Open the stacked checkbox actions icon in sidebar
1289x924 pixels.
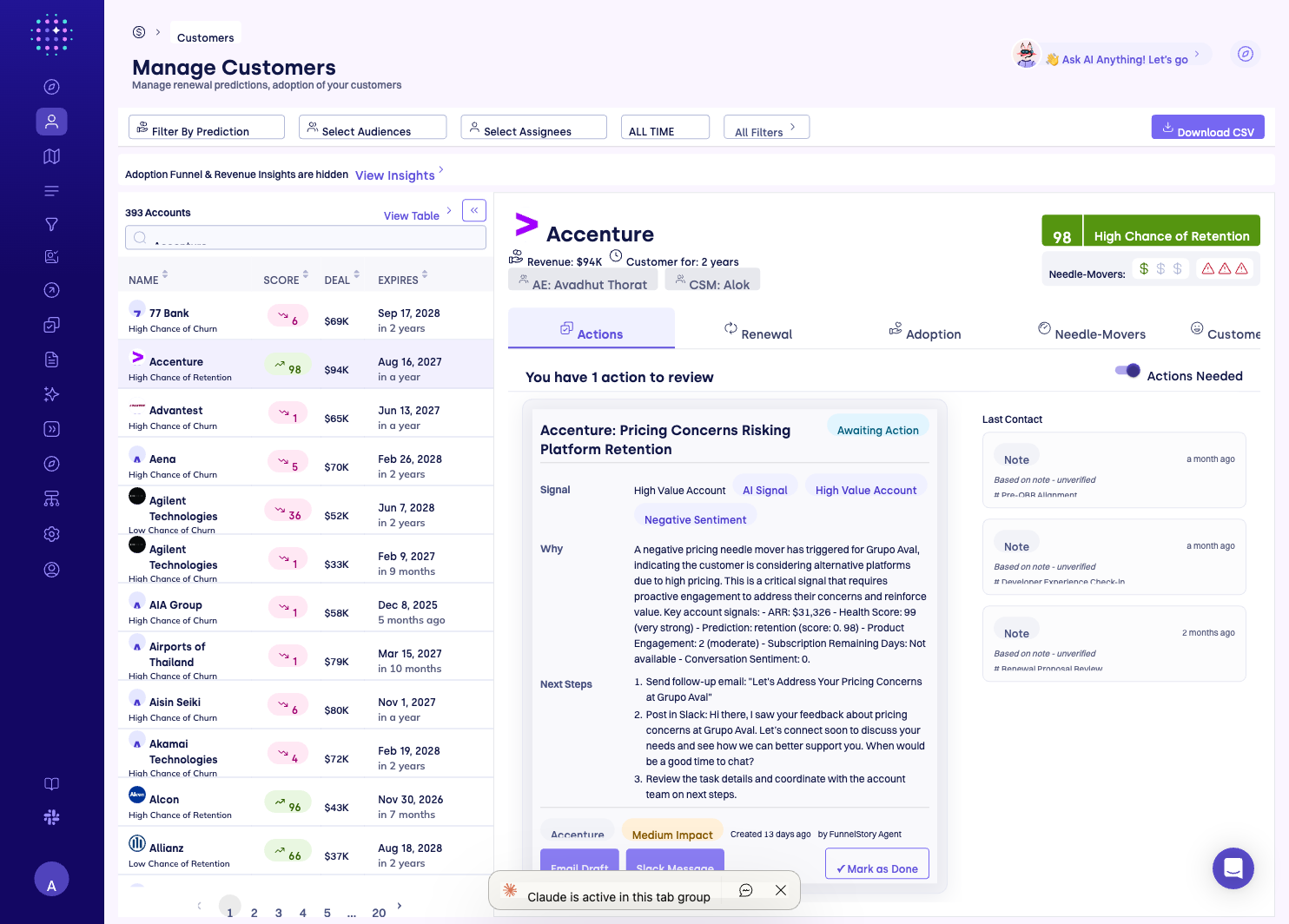(x=52, y=325)
